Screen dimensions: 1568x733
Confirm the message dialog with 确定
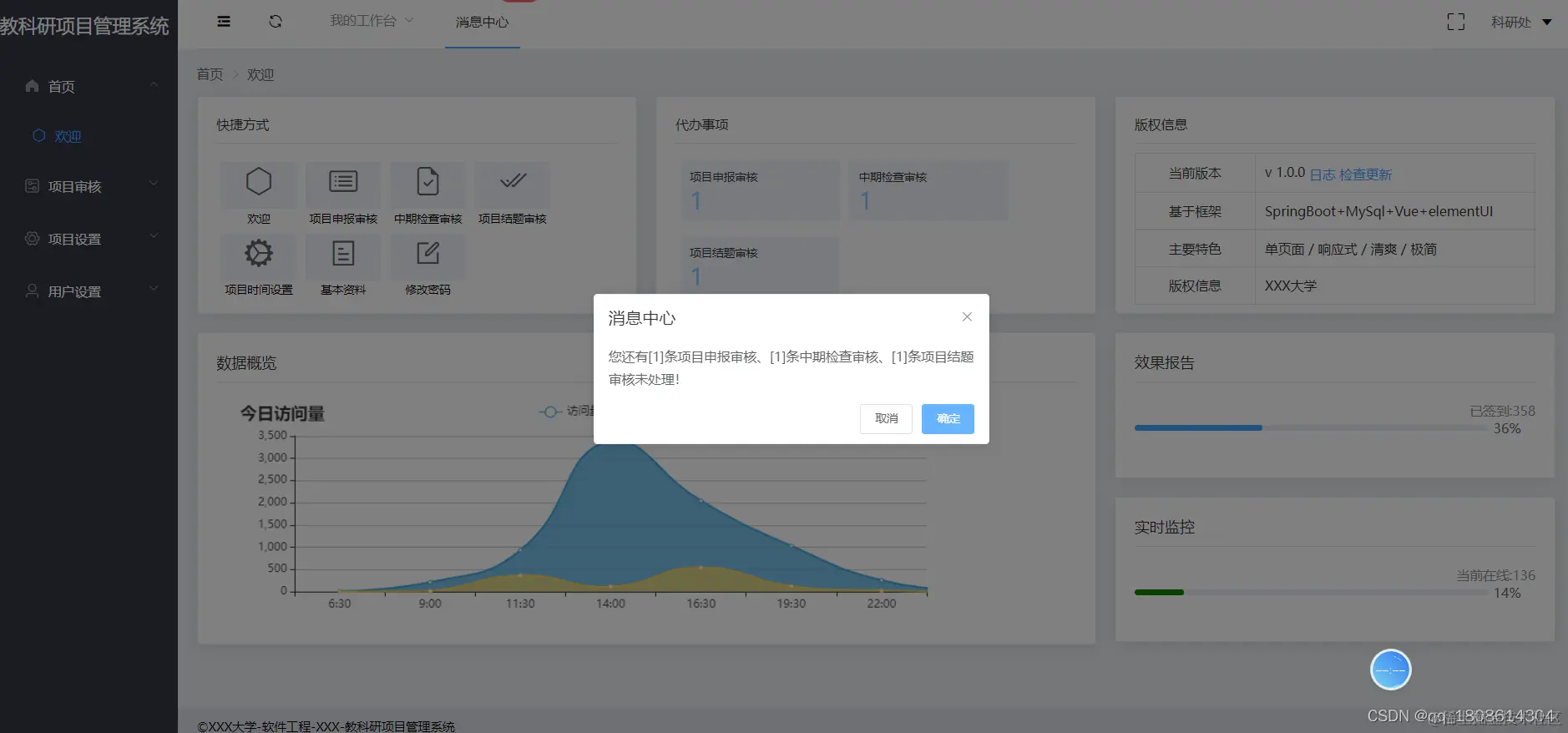(948, 418)
